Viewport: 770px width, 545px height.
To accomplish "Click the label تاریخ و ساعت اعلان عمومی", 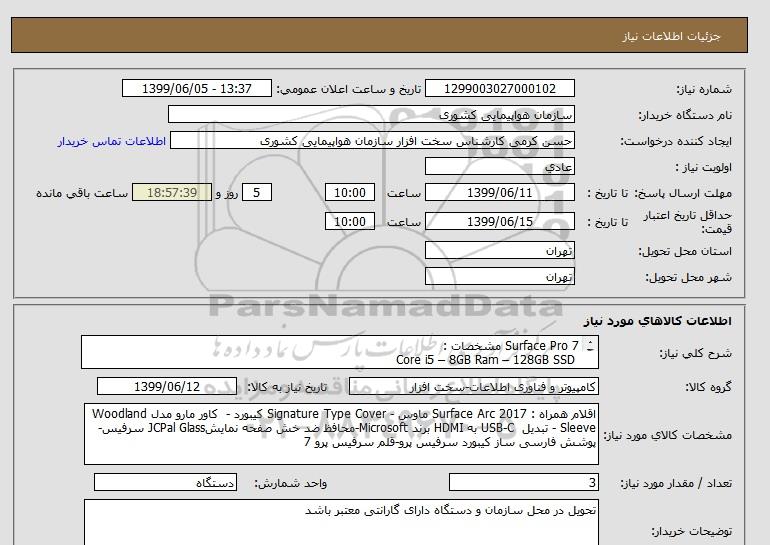I will click(349, 89).
